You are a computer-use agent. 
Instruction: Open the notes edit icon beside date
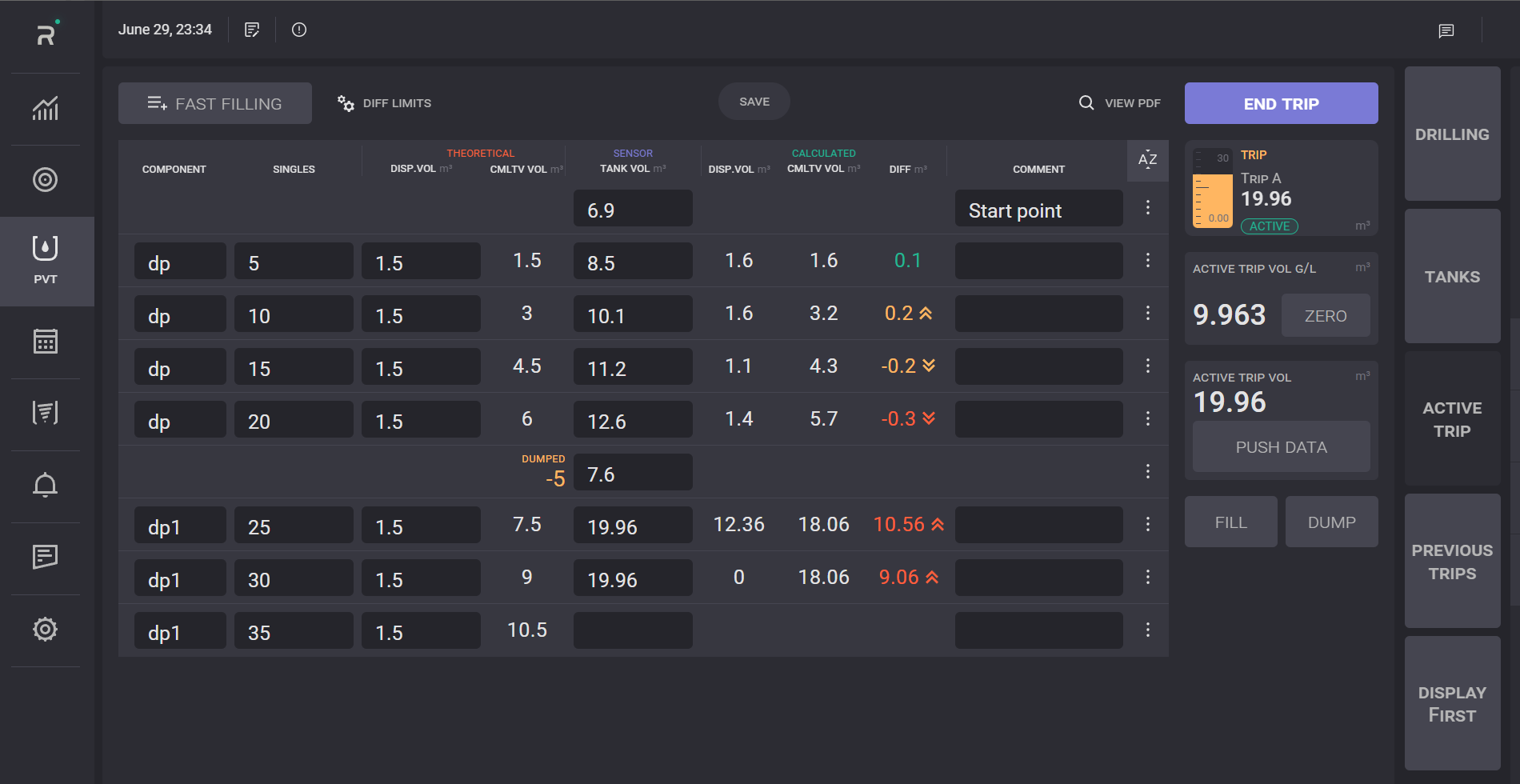click(252, 30)
